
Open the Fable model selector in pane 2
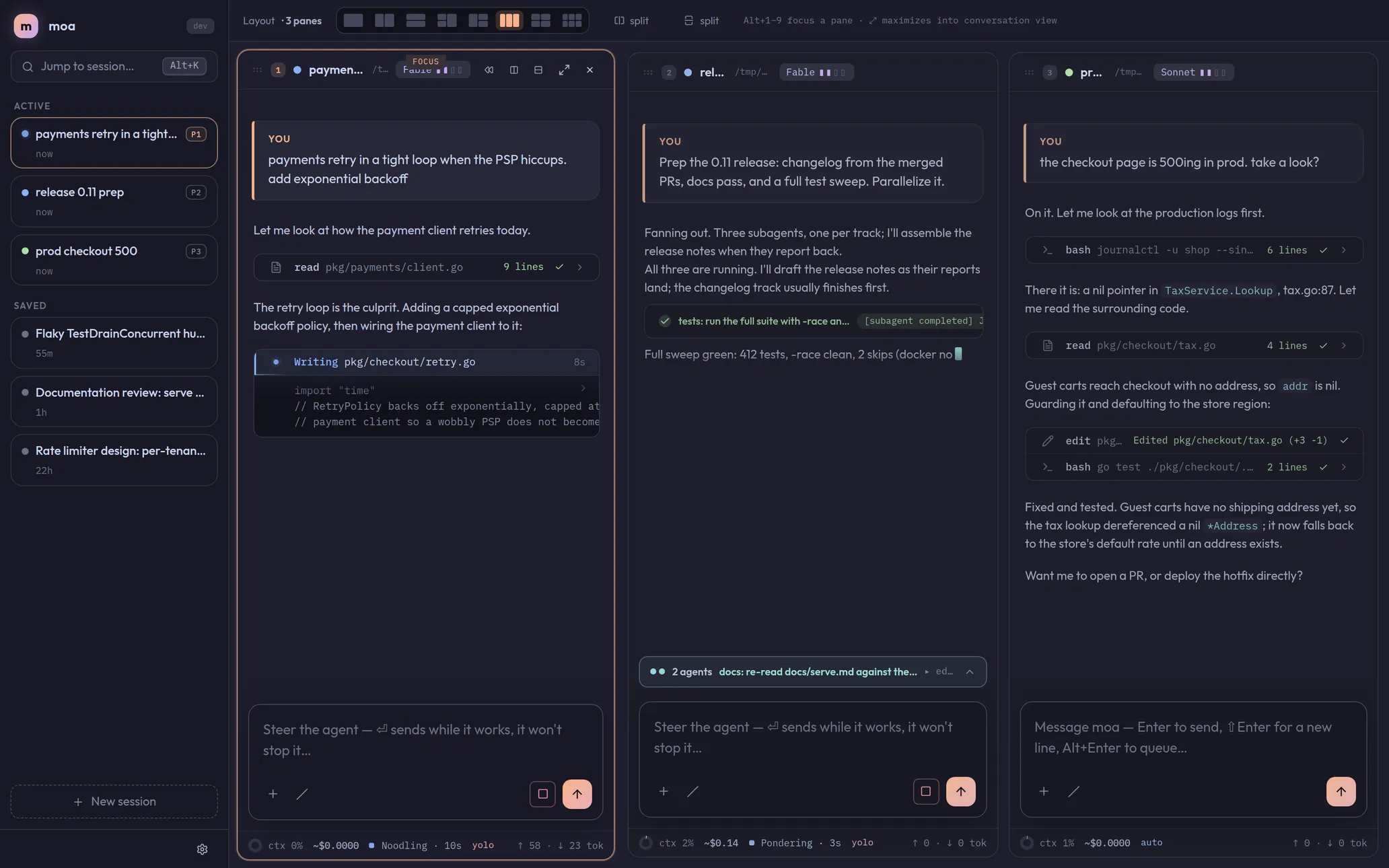click(x=816, y=73)
